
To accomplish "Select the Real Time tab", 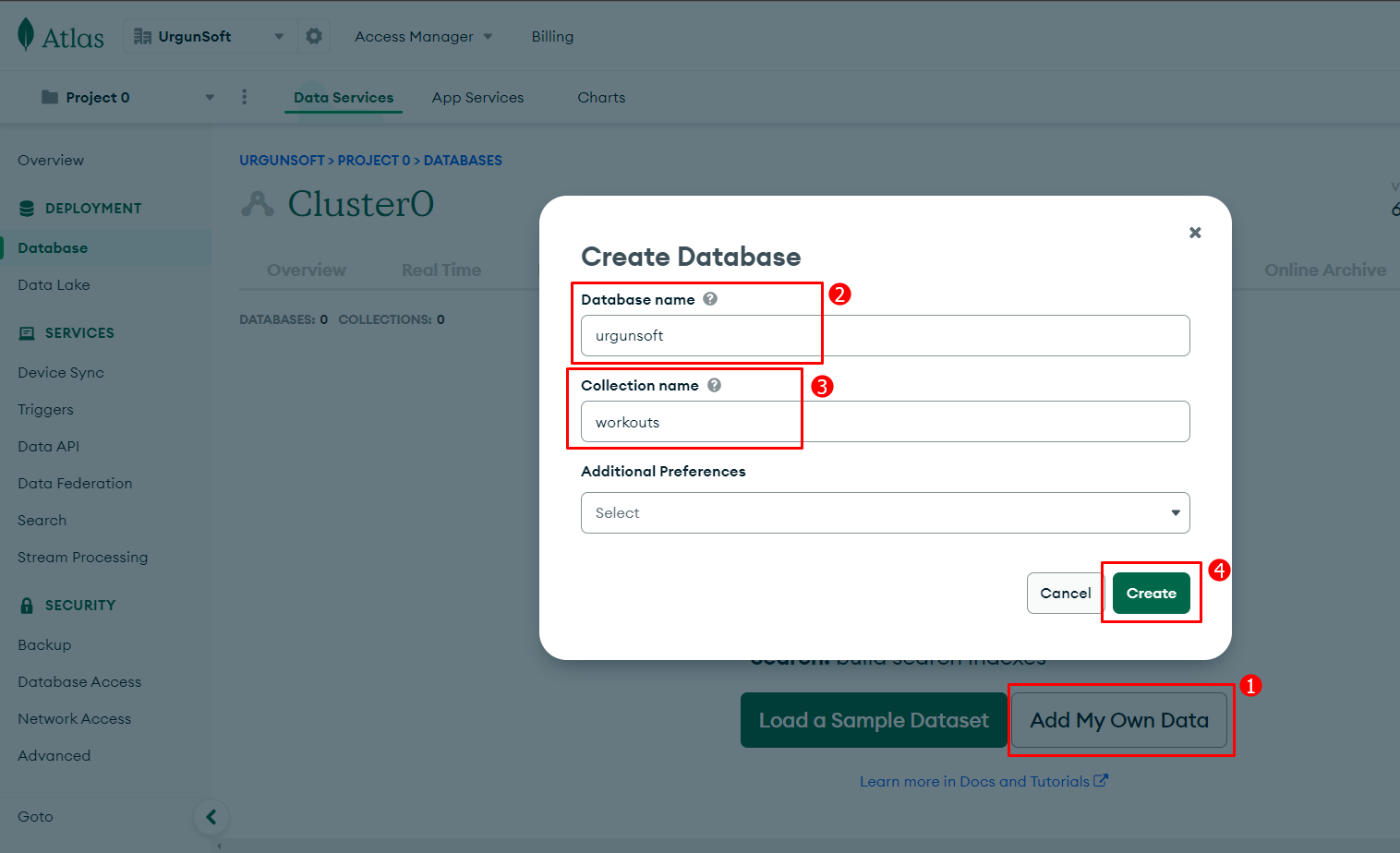I will pos(441,270).
